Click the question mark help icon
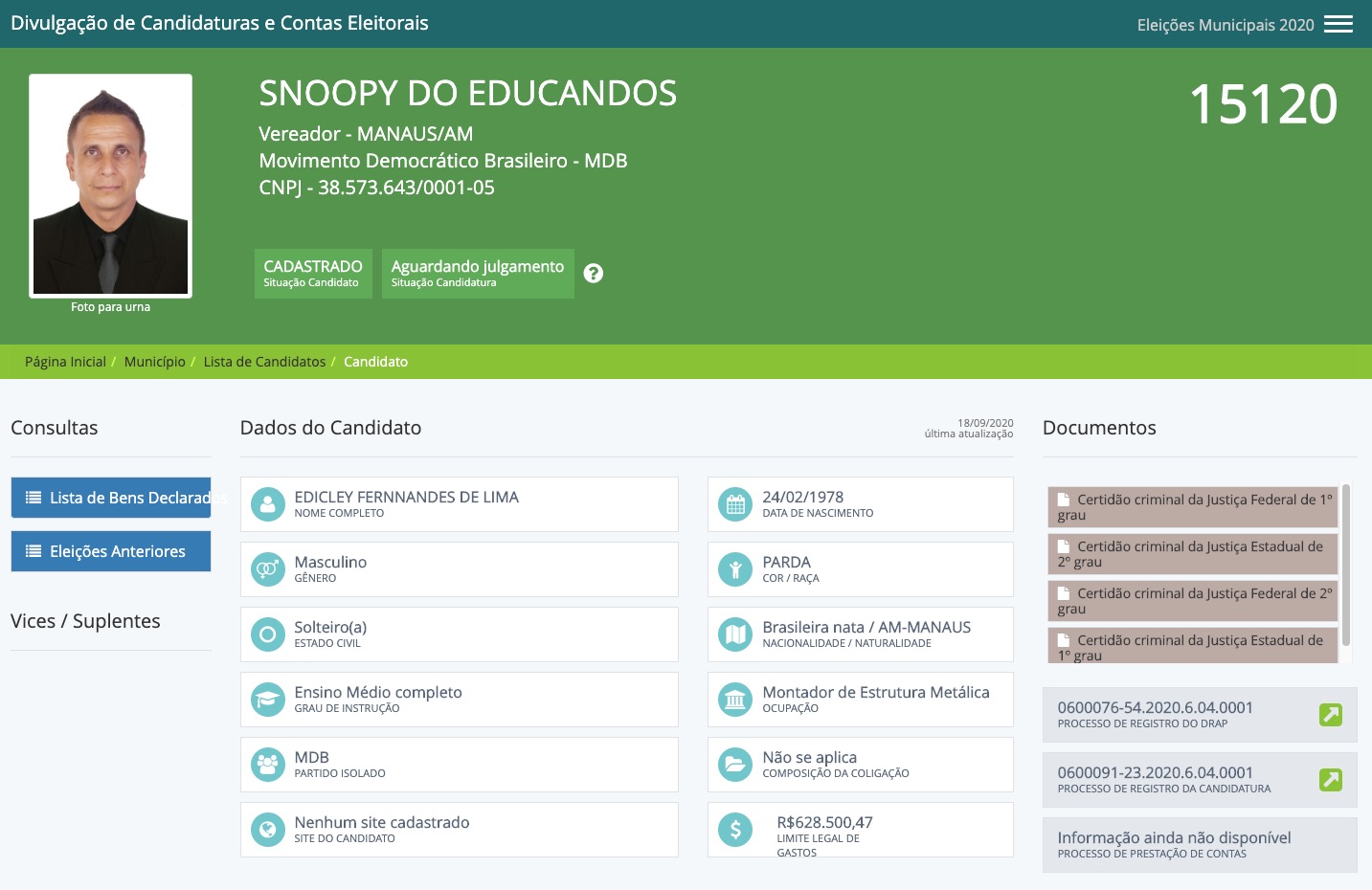Image resolution: width=1372 pixels, height=890 pixels. click(594, 274)
